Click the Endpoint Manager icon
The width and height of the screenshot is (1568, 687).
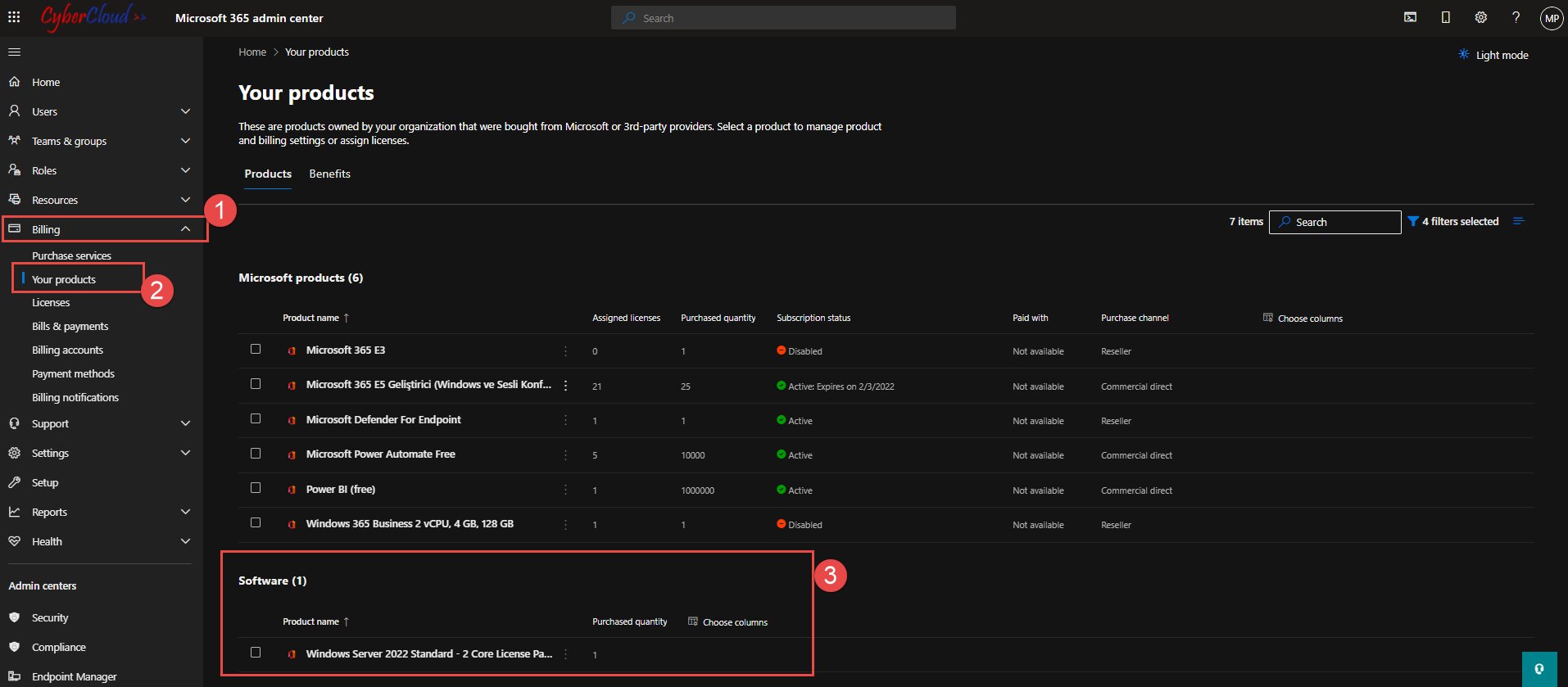click(x=14, y=676)
